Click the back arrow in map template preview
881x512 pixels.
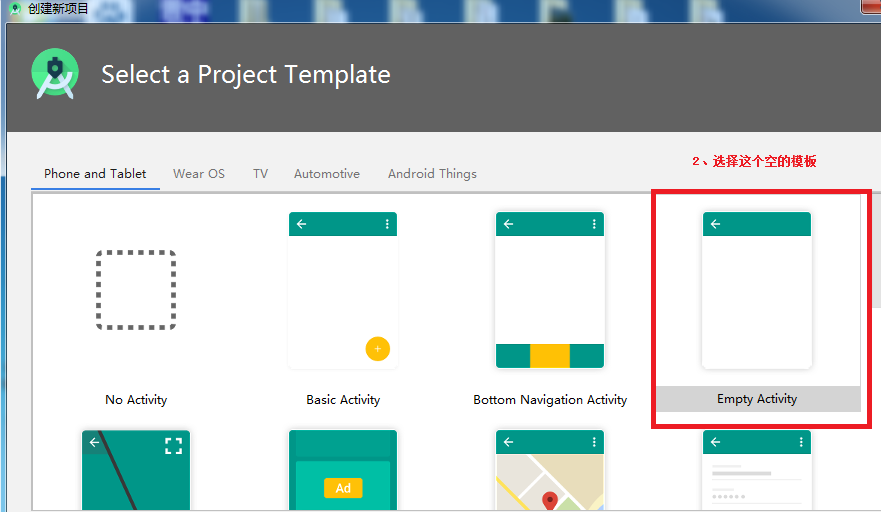pyautogui.click(x=508, y=442)
